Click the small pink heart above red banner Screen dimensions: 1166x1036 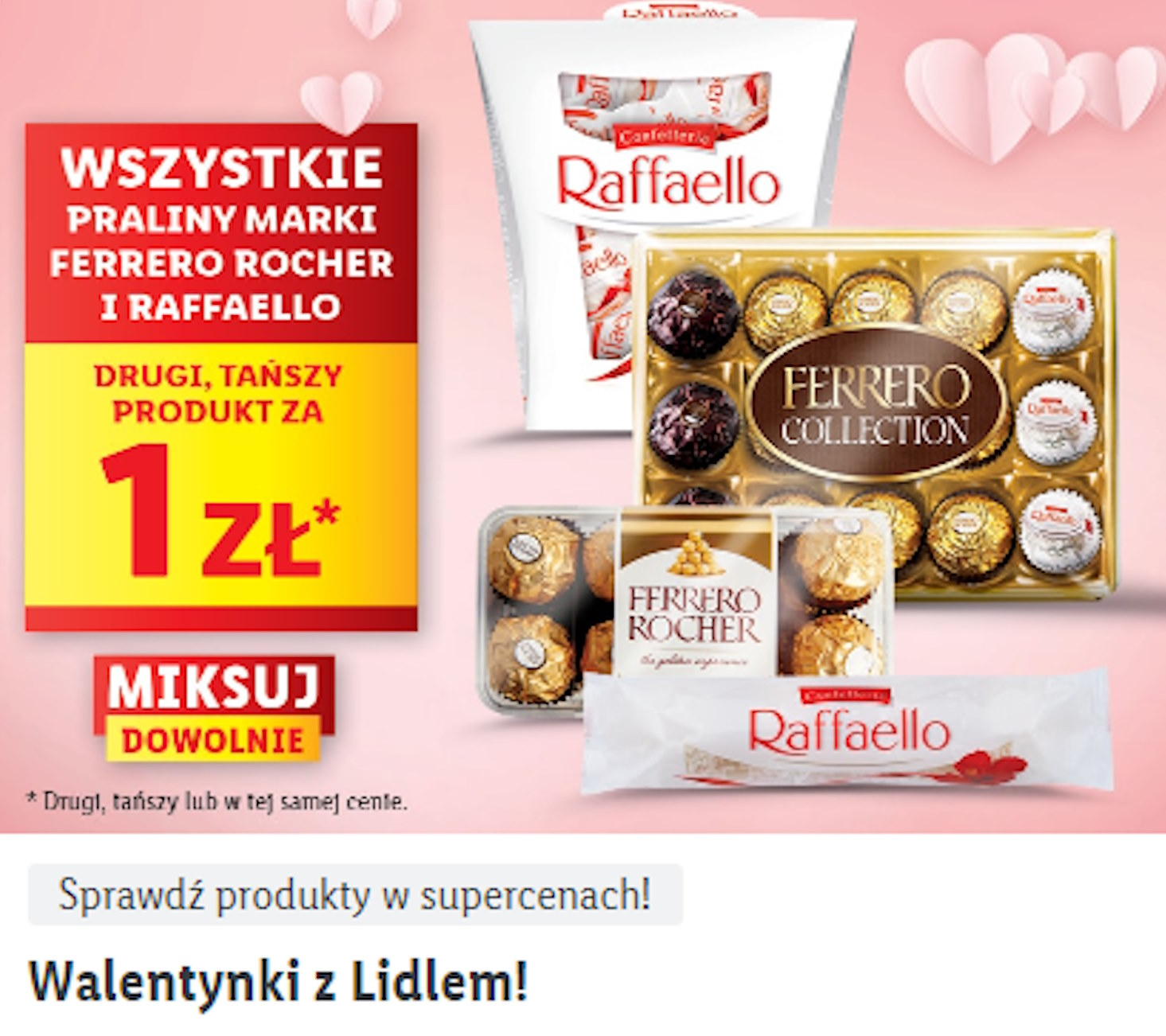(x=341, y=101)
